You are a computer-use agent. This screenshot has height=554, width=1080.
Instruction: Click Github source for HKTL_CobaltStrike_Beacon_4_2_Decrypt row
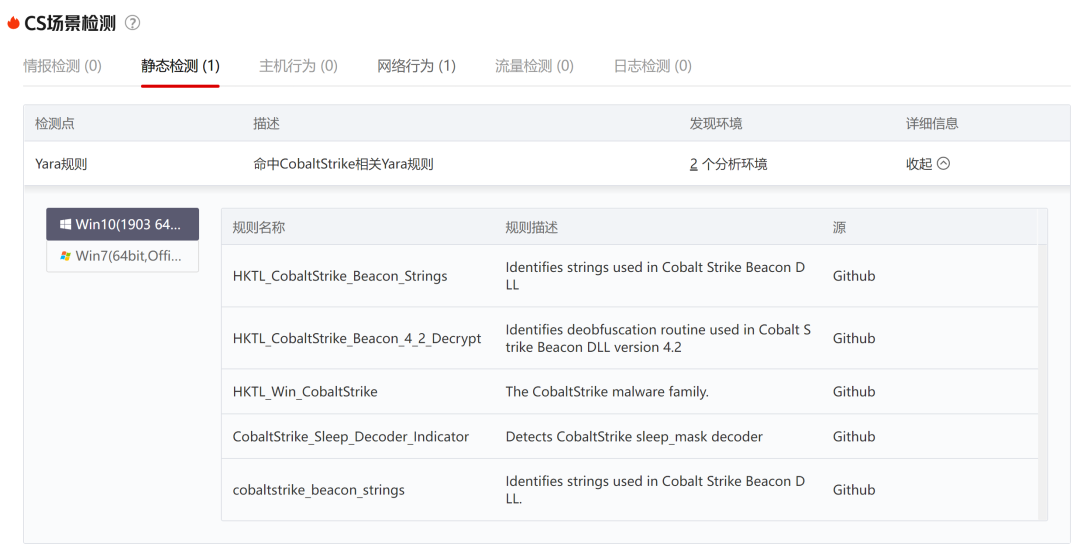click(x=854, y=338)
